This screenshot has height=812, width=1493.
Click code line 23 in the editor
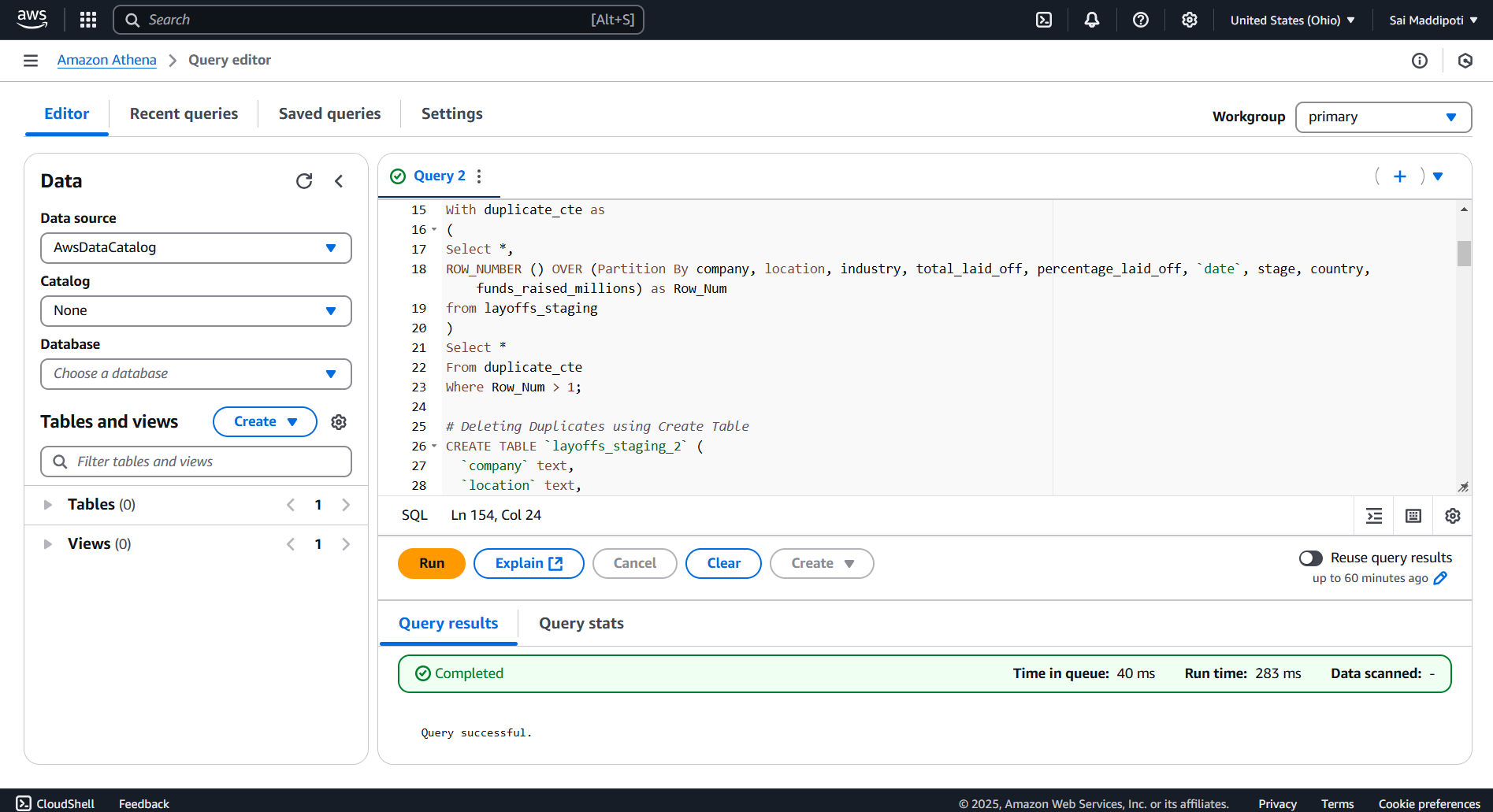coord(513,387)
